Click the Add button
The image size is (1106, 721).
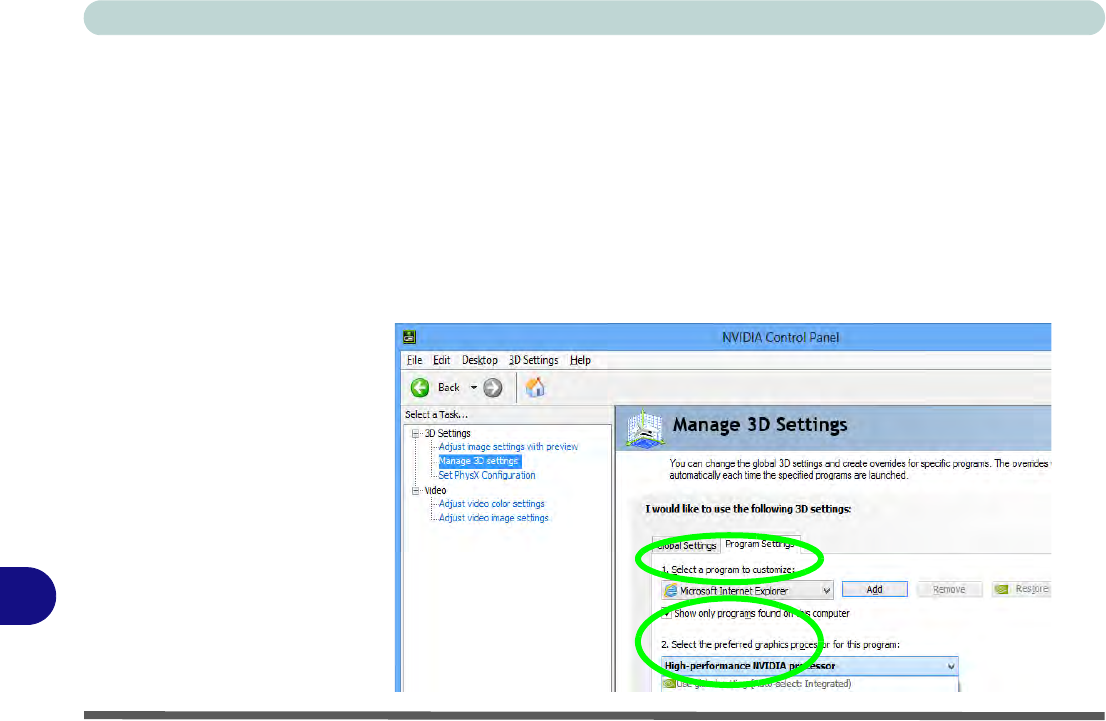pyautogui.click(x=875, y=590)
